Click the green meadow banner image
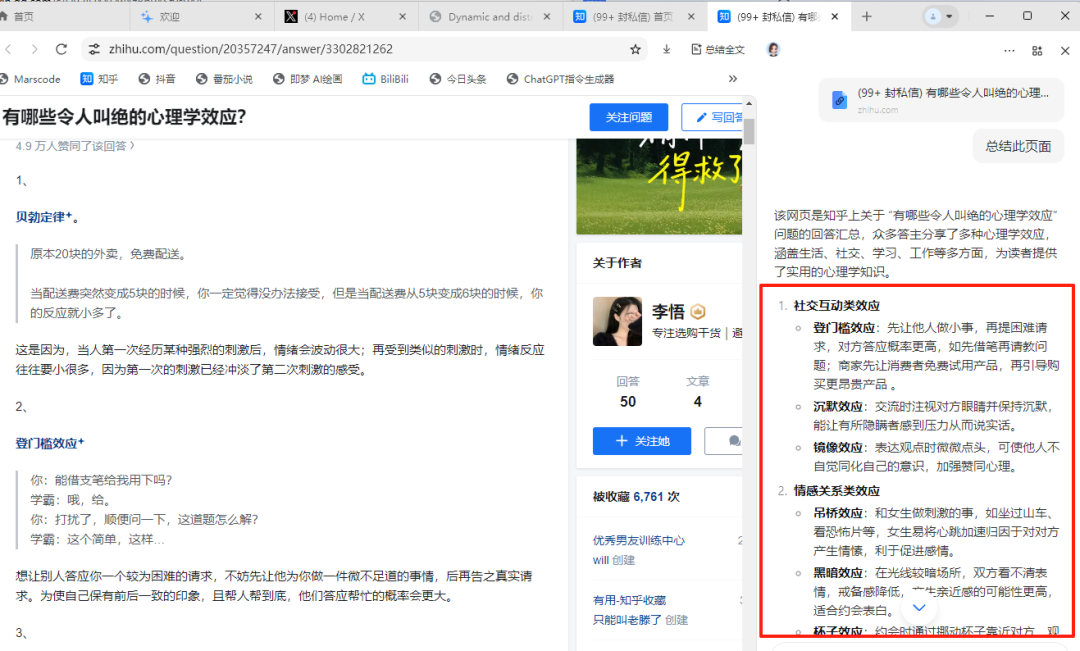1080x651 pixels. pyautogui.click(x=659, y=186)
